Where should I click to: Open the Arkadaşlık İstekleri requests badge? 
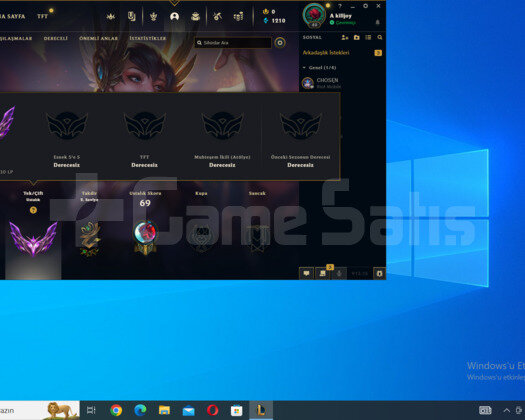click(x=378, y=53)
